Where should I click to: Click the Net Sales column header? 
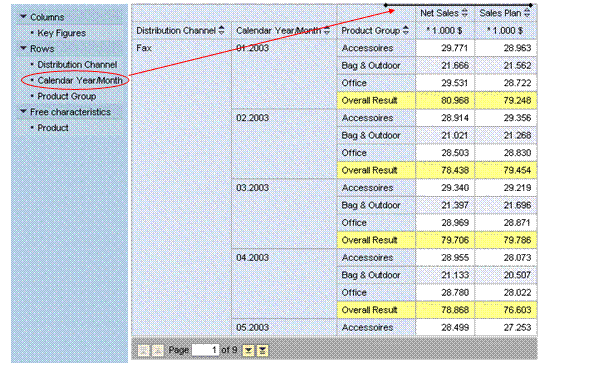[x=439, y=13]
